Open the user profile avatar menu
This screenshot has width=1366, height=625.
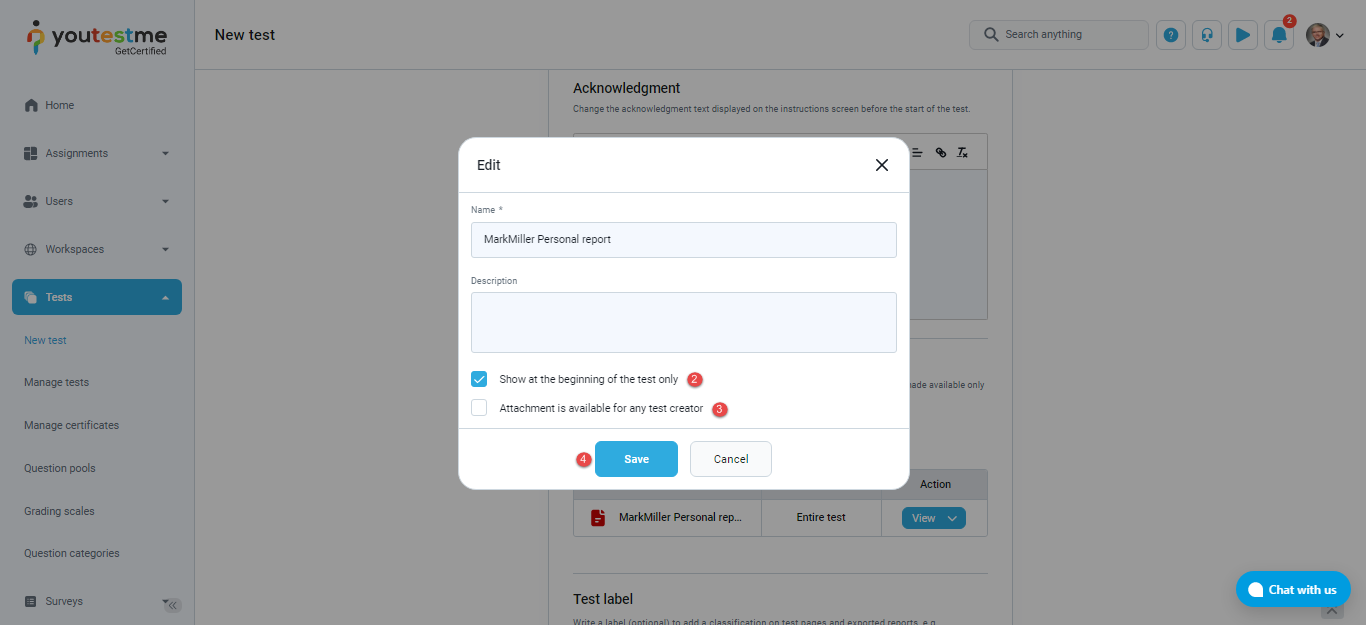coord(1324,35)
